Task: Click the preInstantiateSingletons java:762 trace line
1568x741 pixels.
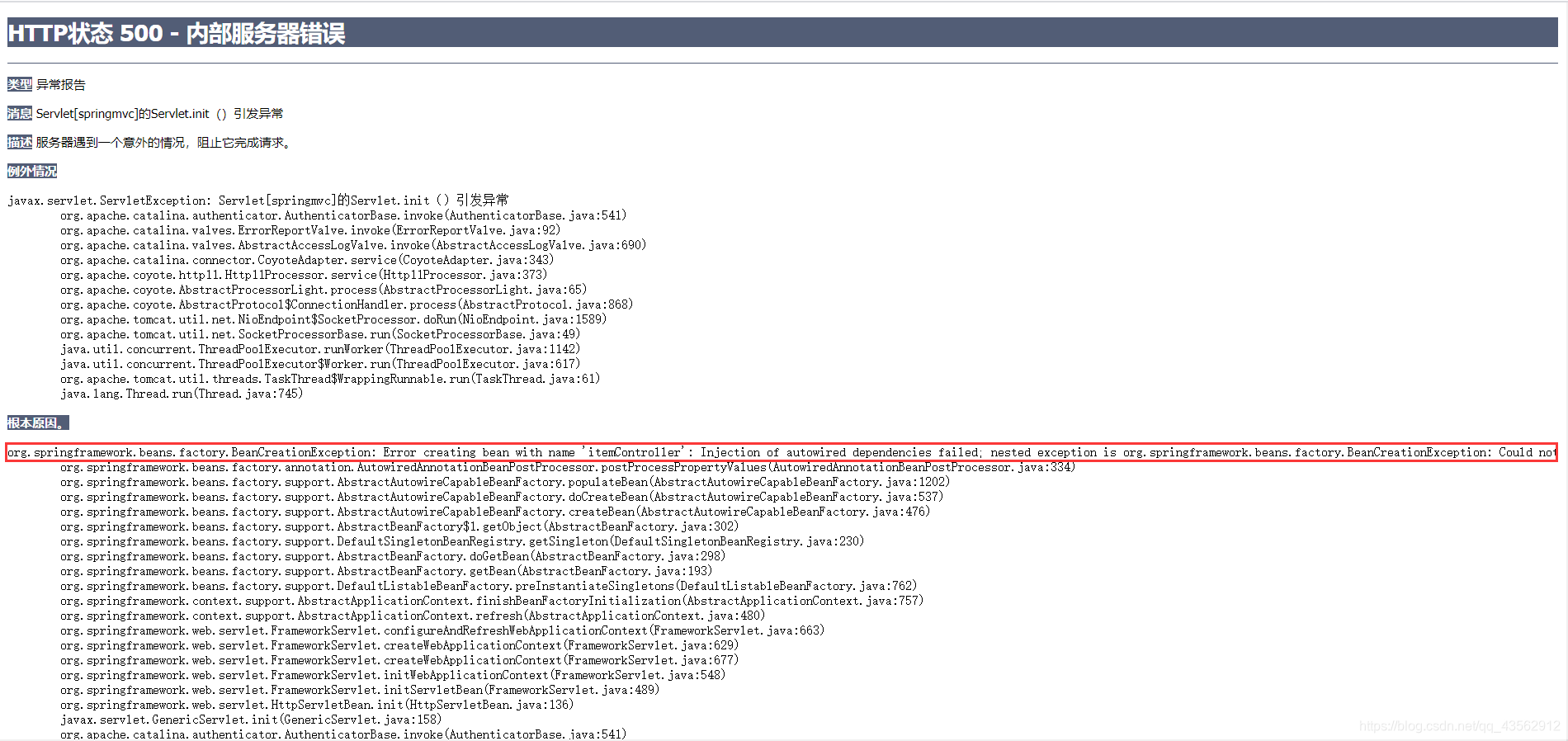Action: coord(489,586)
